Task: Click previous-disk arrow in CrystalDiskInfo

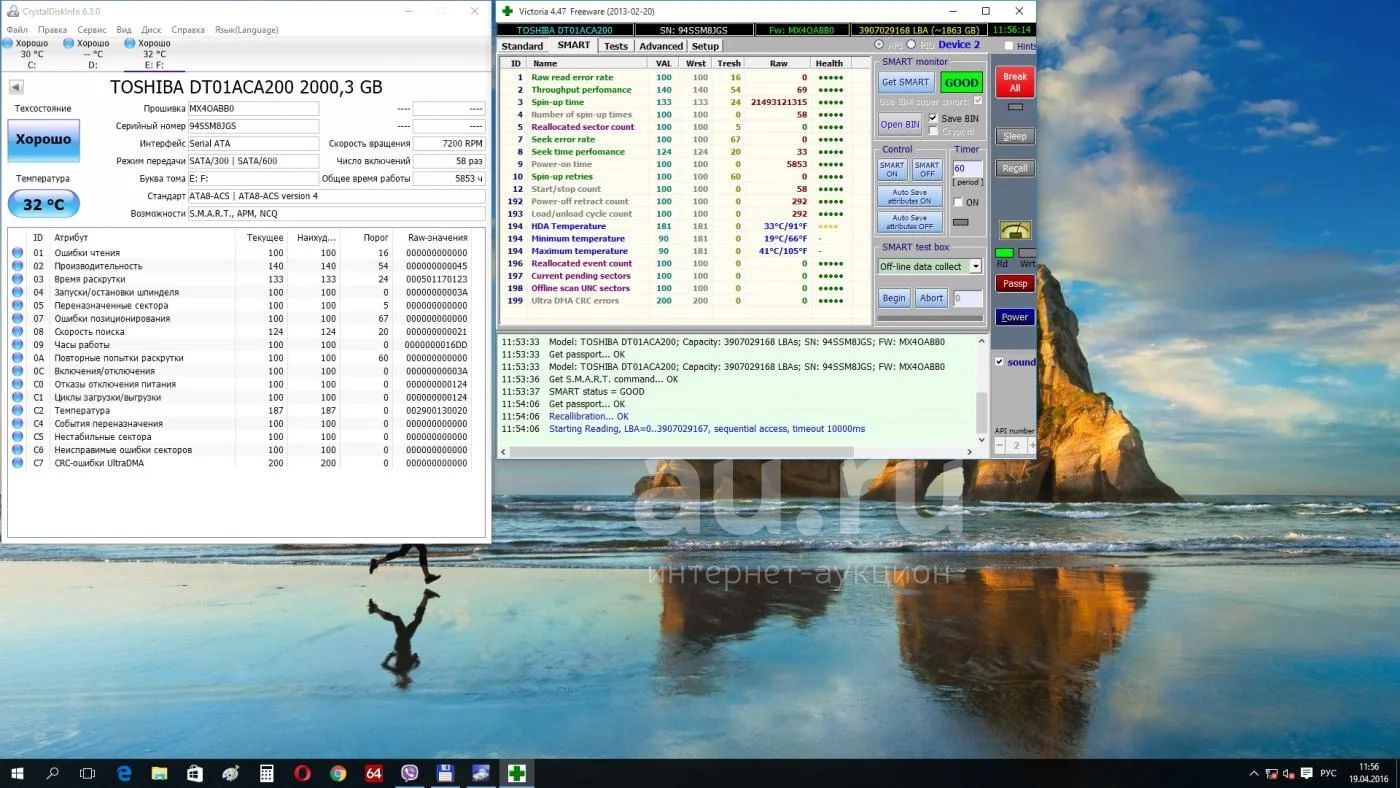Action: 15,87
